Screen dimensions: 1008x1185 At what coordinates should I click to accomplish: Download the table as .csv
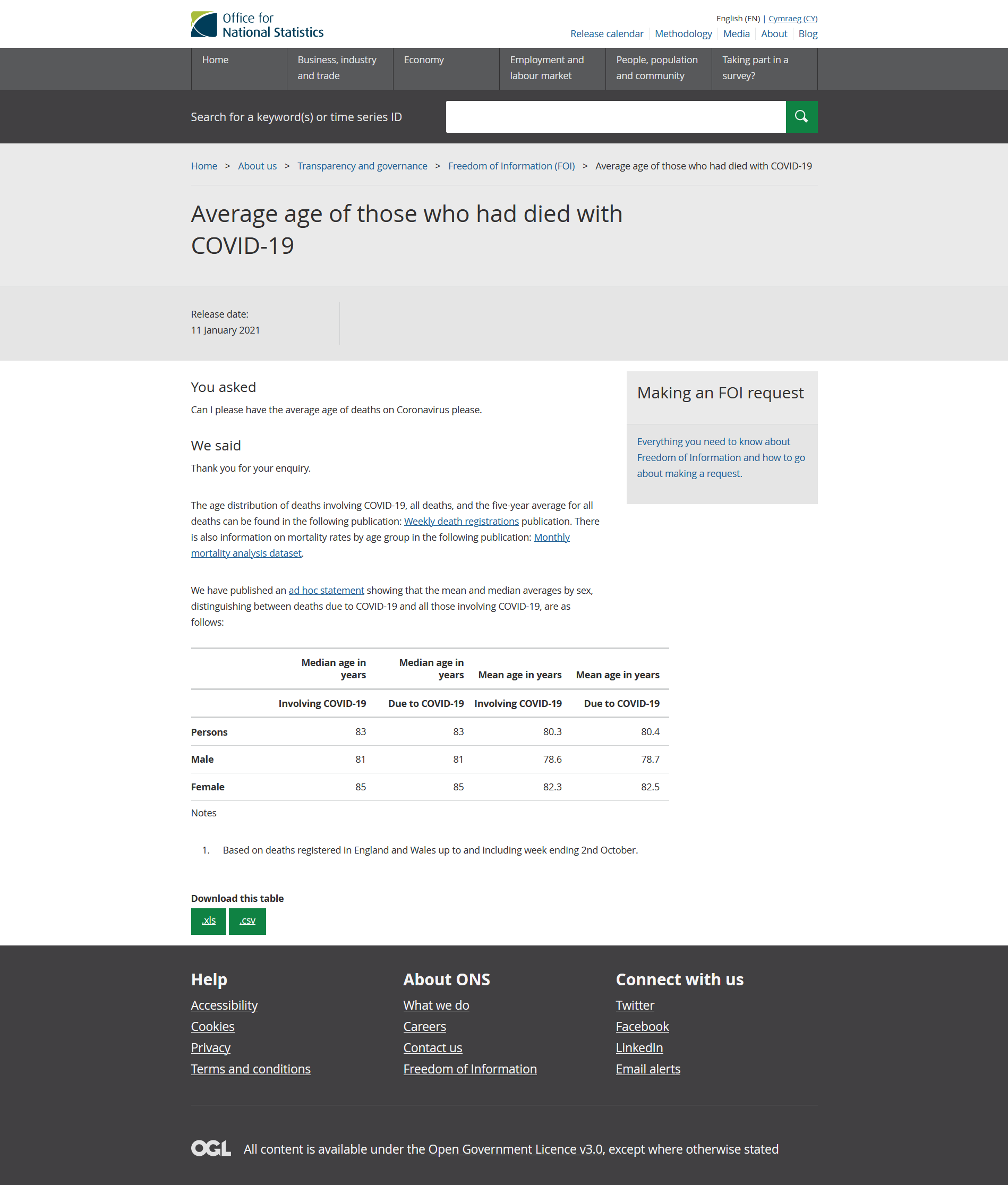247,920
